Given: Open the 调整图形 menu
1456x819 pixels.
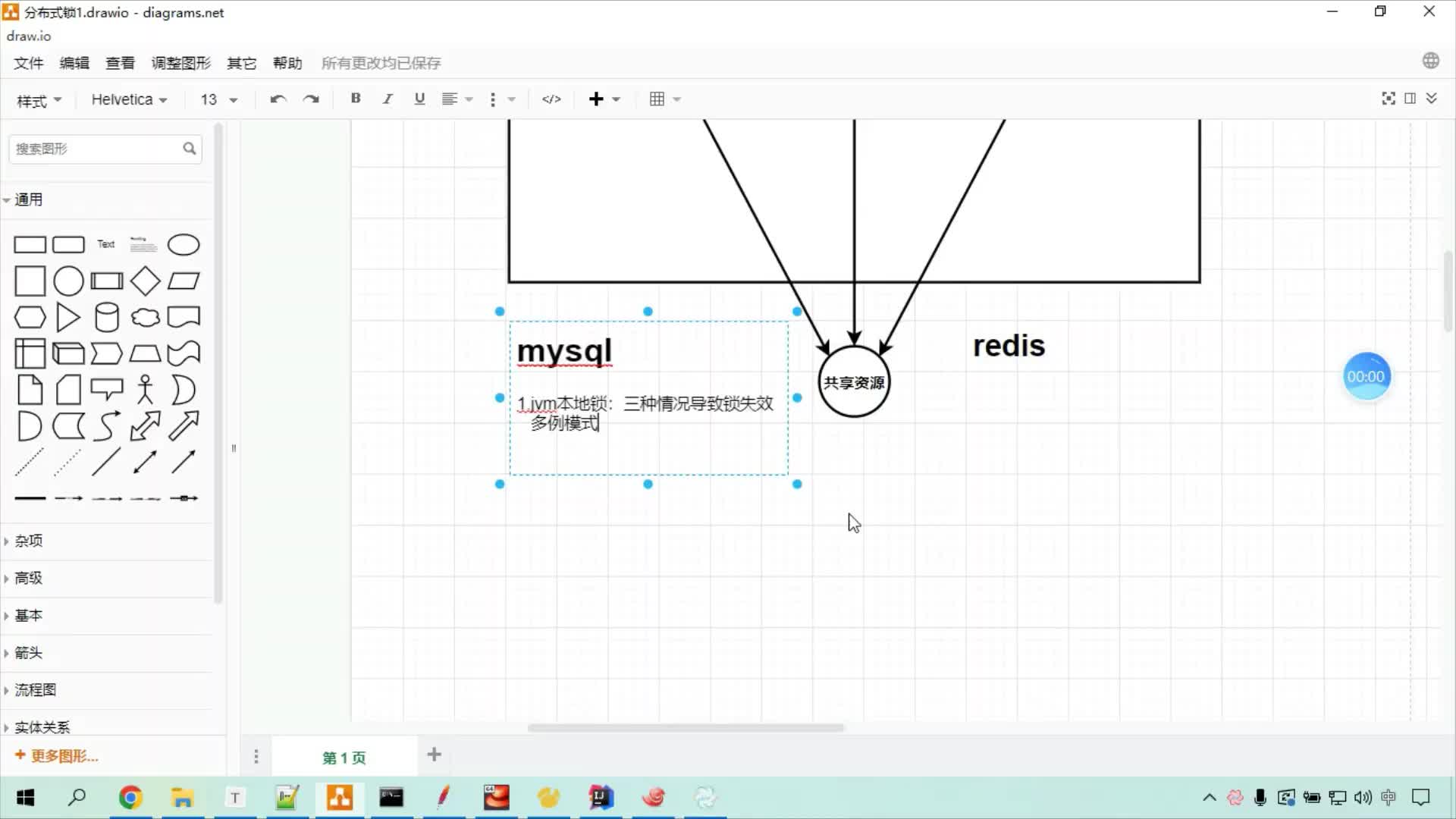Looking at the screenshot, I should (x=180, y=63).
